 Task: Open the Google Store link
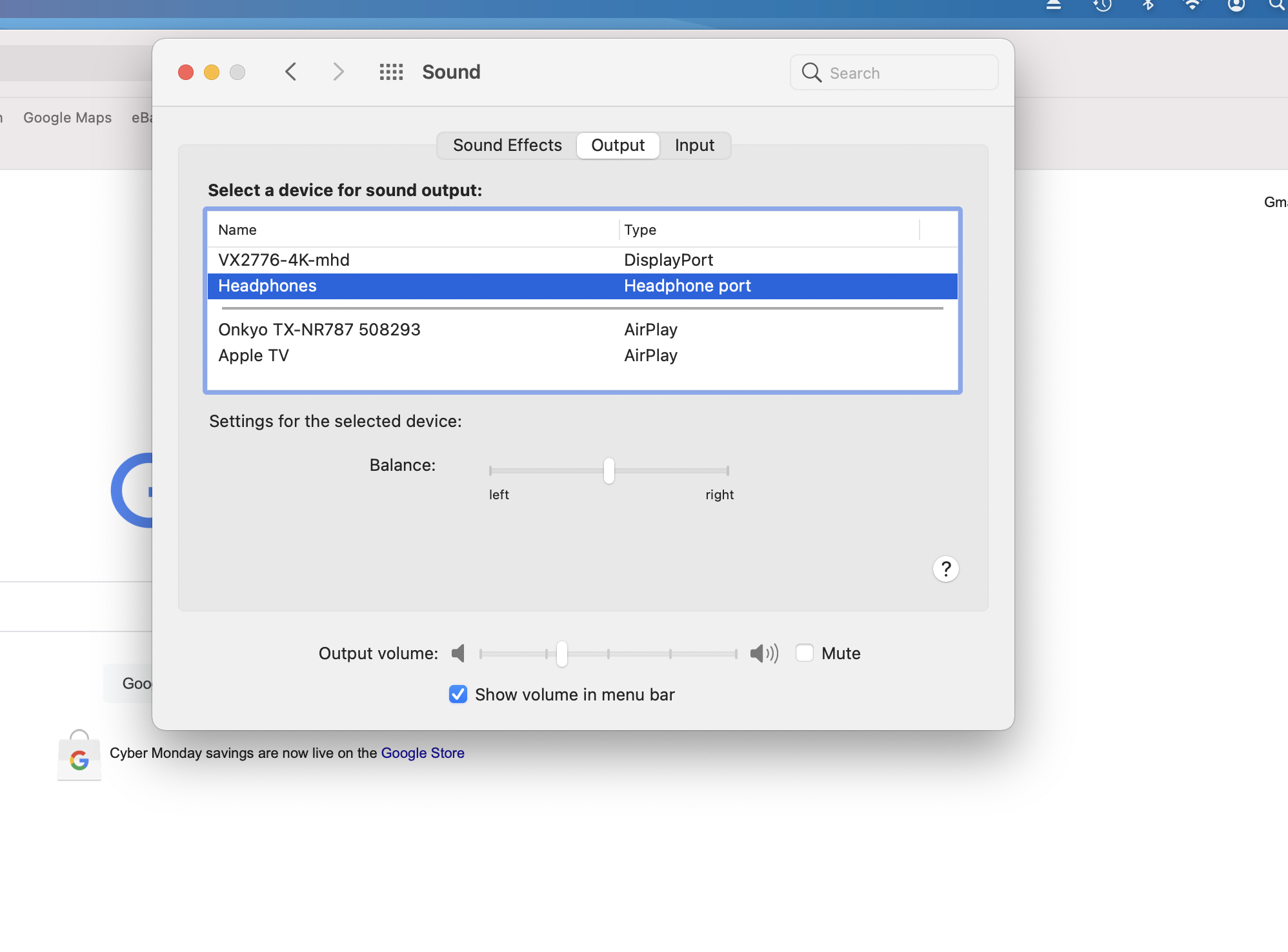(x=423, y=753)
